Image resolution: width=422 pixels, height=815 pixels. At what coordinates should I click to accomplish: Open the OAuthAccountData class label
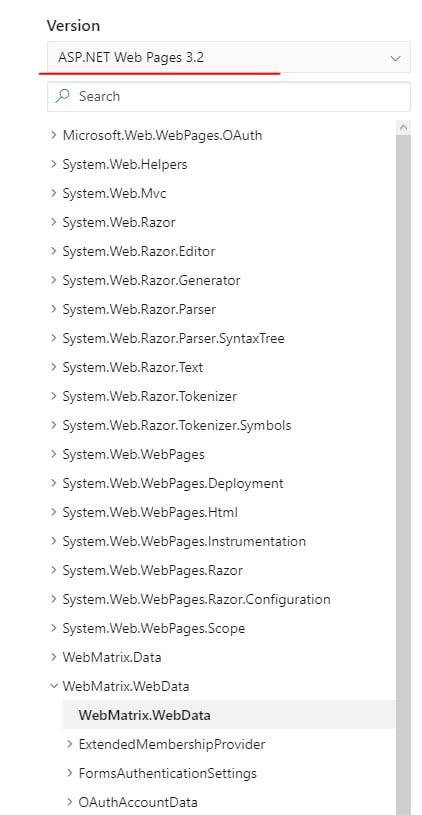138,803
